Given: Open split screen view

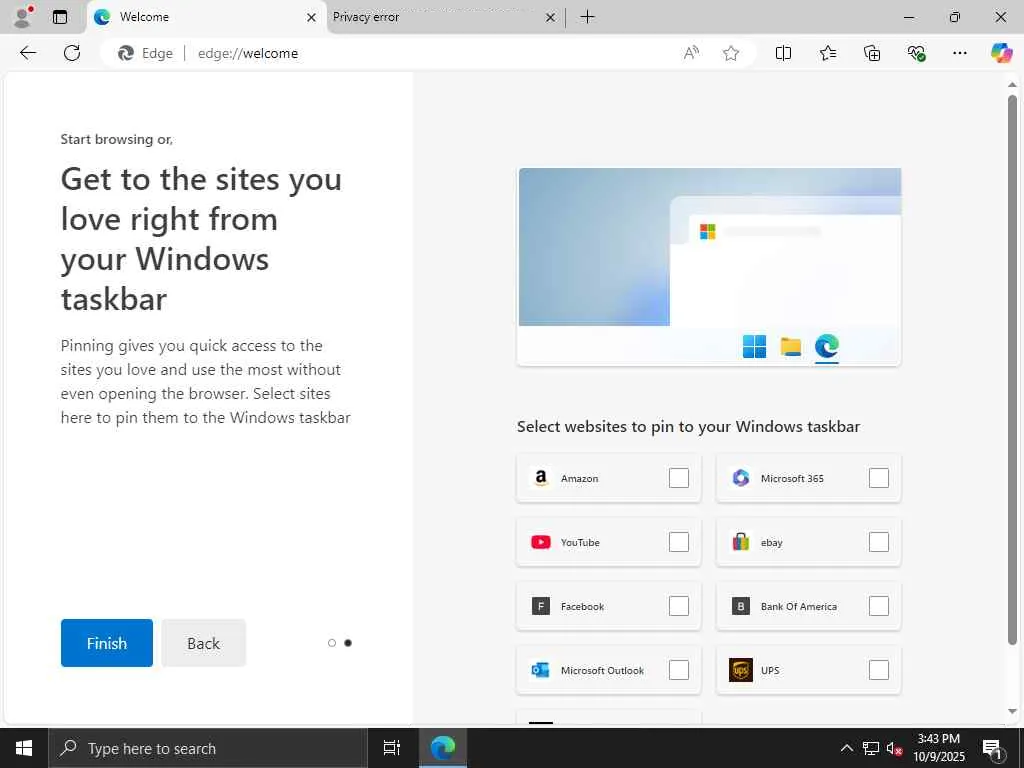Looking at the screenshot, I should (783, 53).
